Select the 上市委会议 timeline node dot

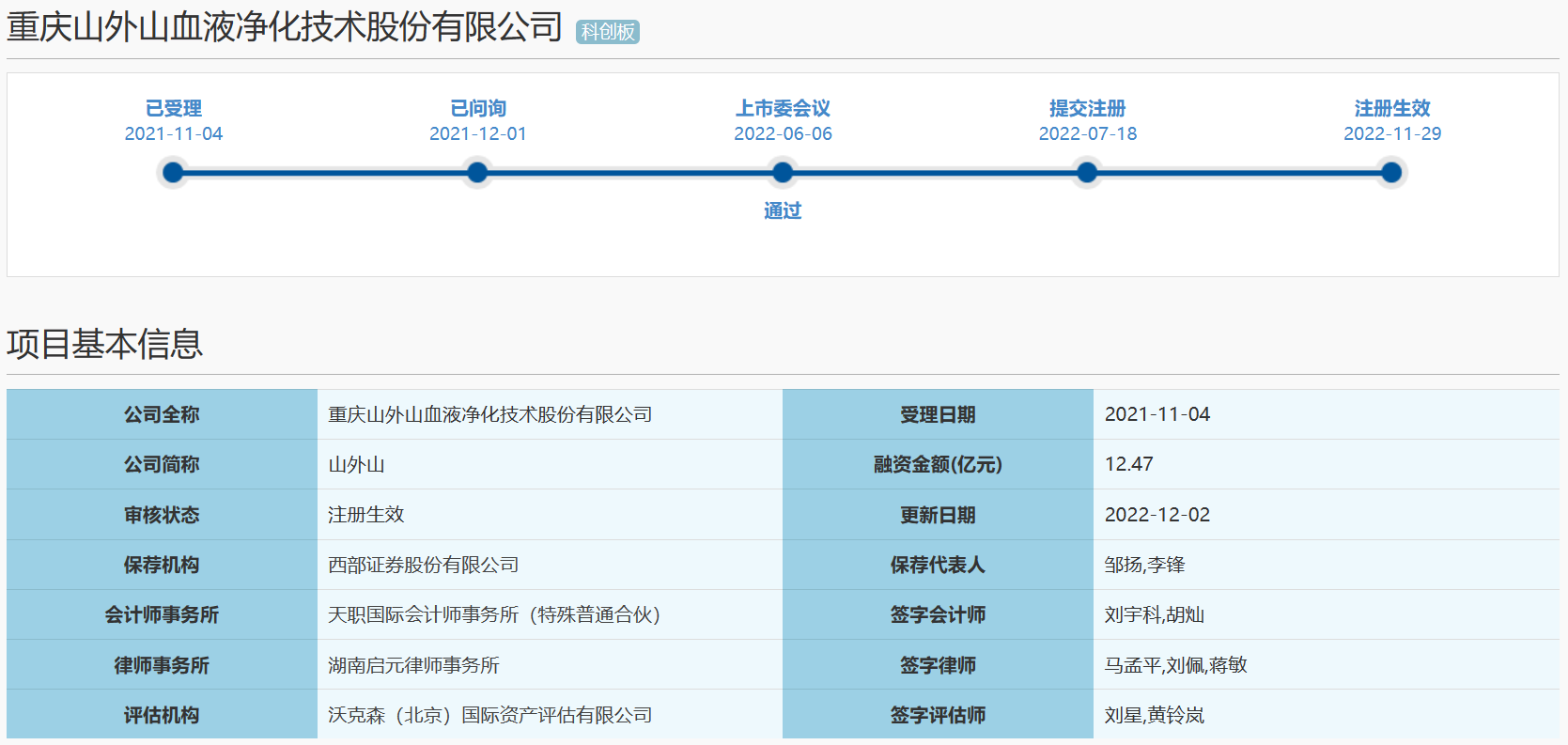[783, 172]
